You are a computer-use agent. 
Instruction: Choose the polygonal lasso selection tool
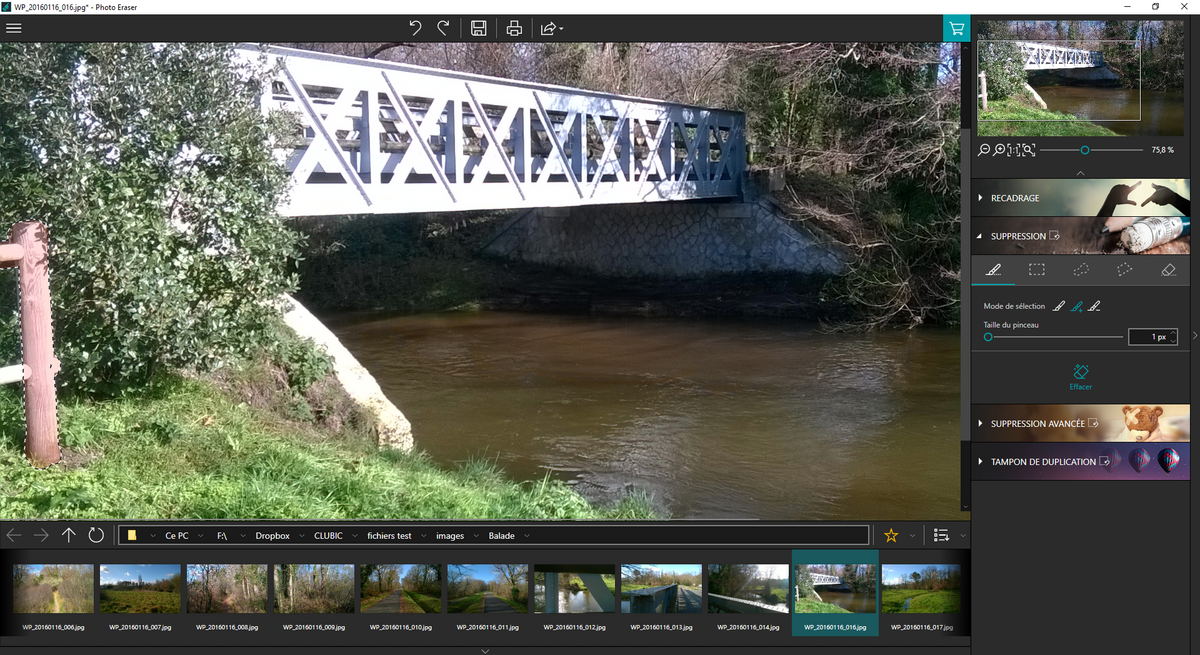(x=1124, y=270)
